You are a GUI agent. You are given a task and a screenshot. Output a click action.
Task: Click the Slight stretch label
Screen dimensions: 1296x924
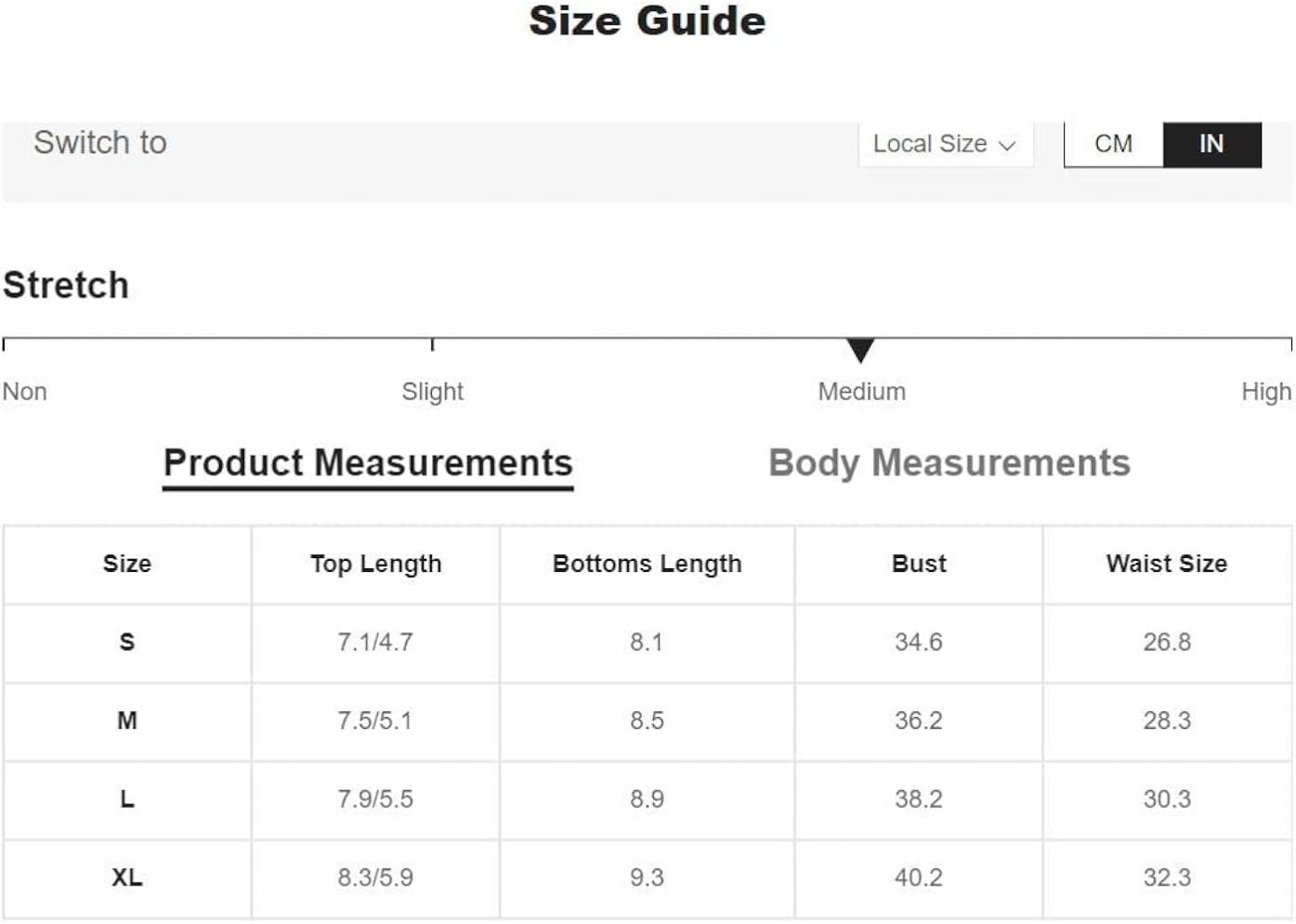(432, 392)
